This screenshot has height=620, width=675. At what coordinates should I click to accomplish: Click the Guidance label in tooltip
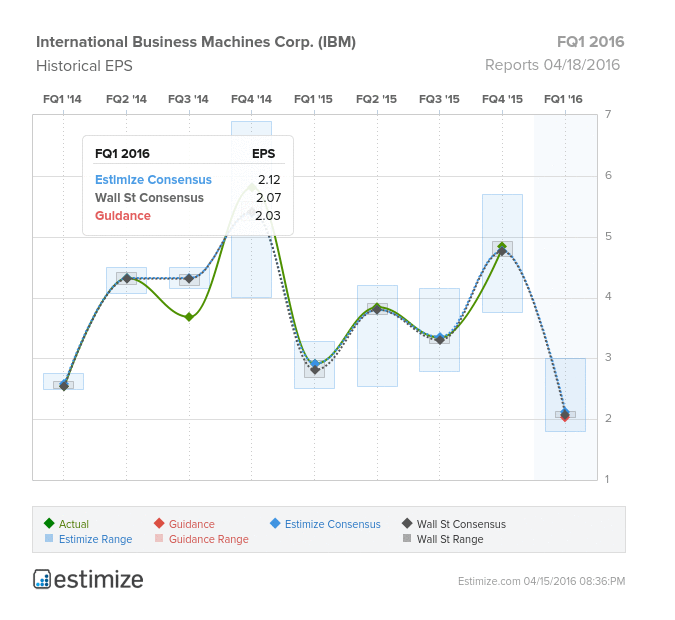tap(123, 216)
